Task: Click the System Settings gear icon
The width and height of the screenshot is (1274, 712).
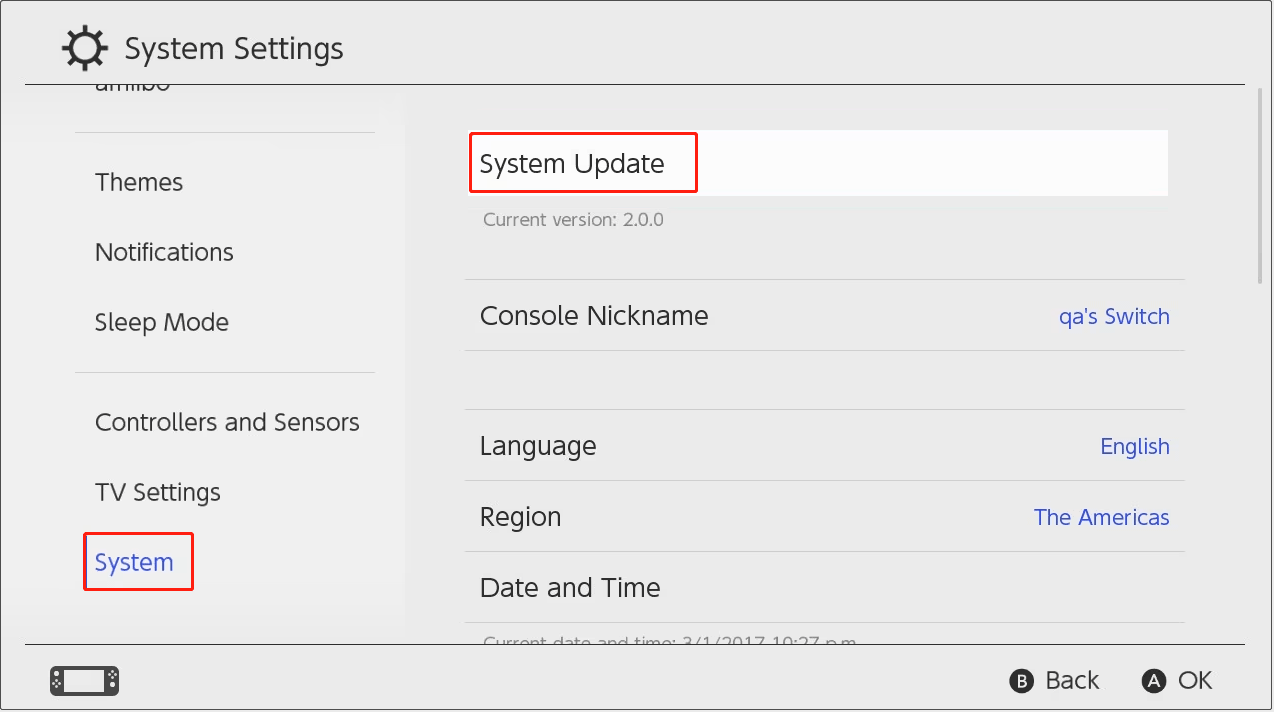Action: 85,46
